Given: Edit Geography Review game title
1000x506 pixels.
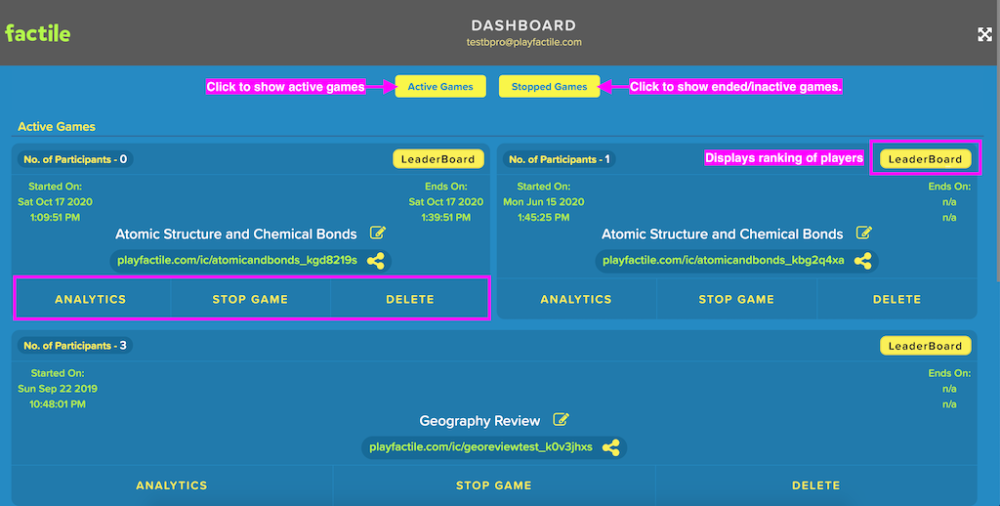Looking at the screenshot, I should [562, 420].
